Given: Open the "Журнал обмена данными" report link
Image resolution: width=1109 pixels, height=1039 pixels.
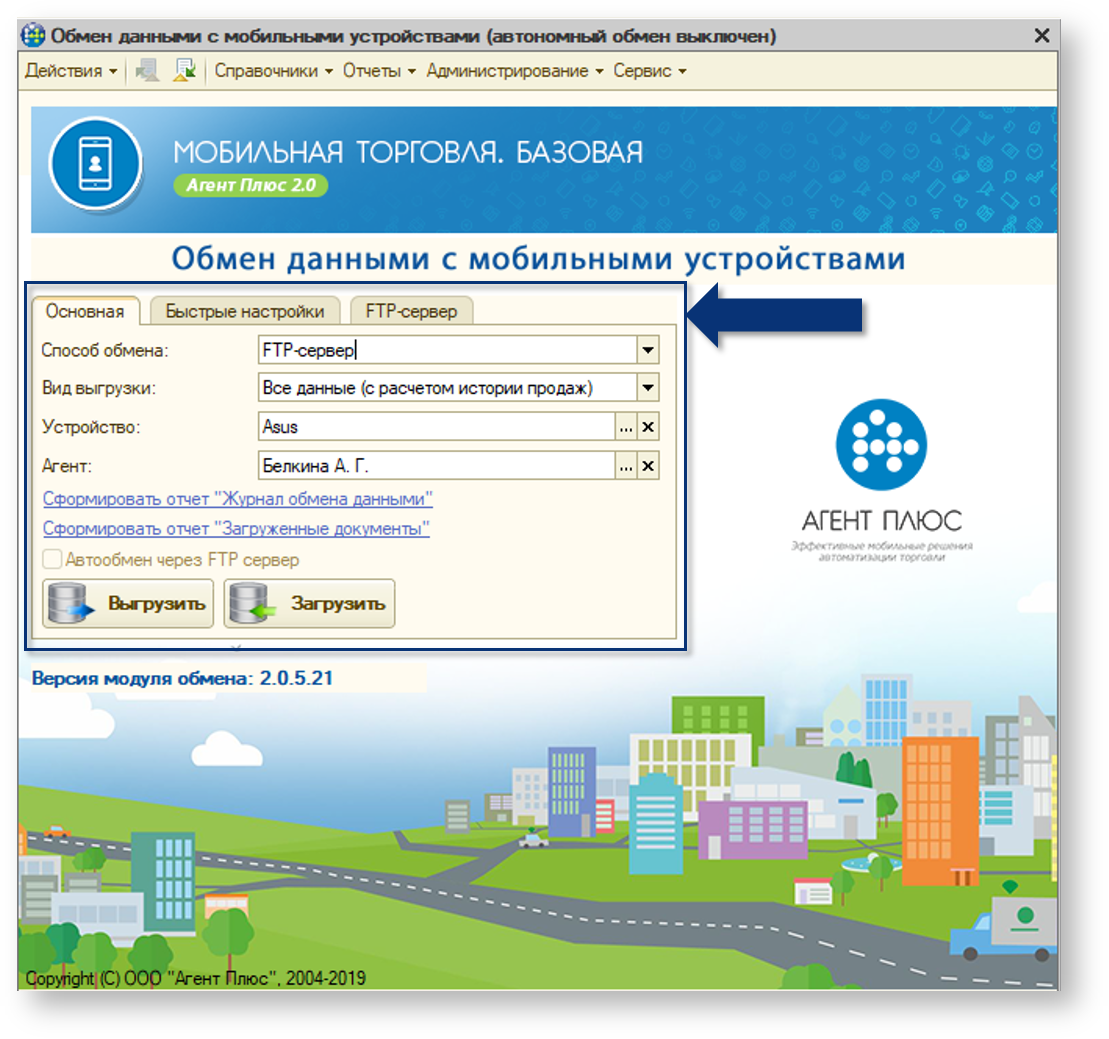Looking at the screenshot, I should (238, 499).
